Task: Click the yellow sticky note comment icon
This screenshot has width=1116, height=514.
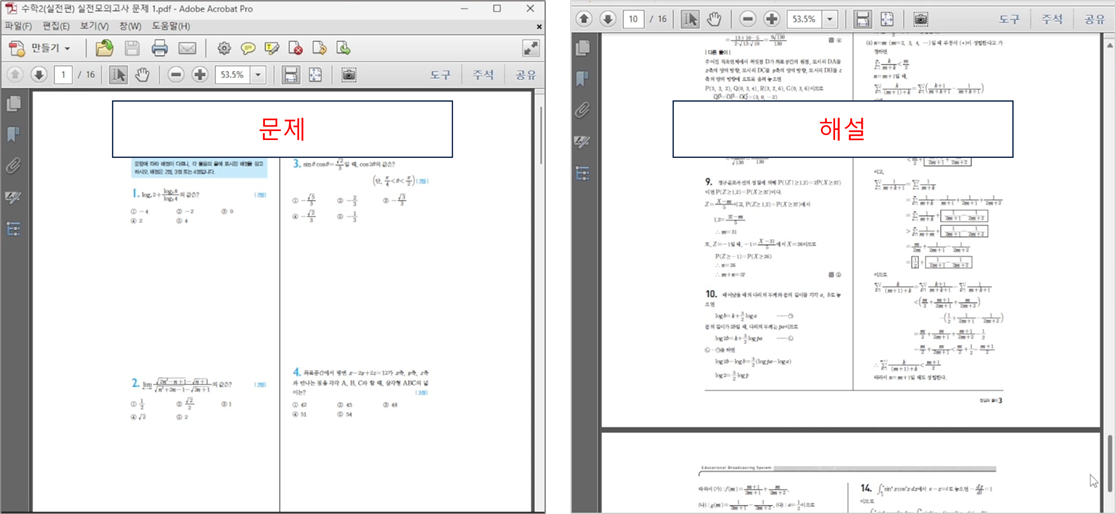Action: tap(247, 48)
